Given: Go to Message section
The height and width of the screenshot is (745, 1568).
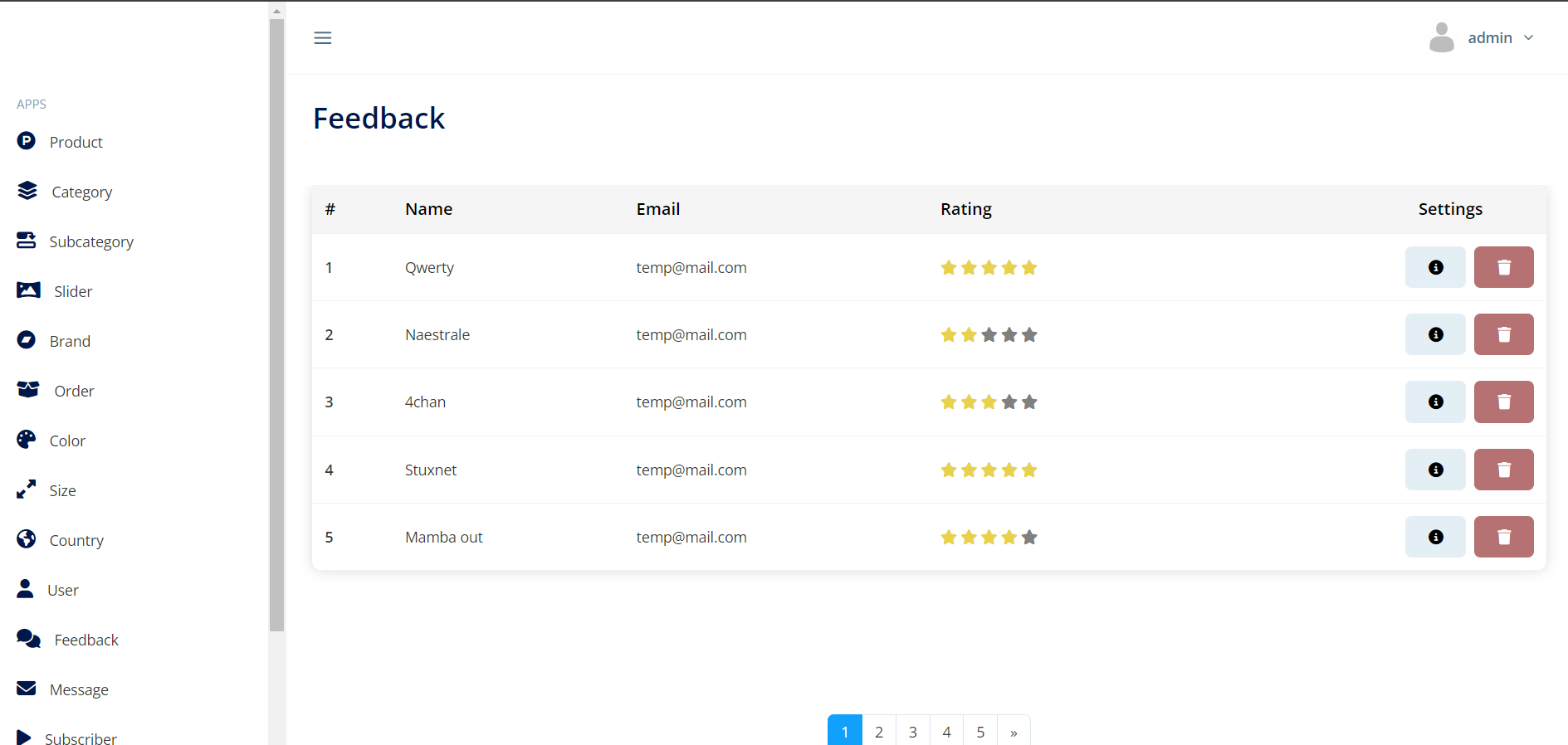Looking at the screenshot, I should tap(79, 689).
